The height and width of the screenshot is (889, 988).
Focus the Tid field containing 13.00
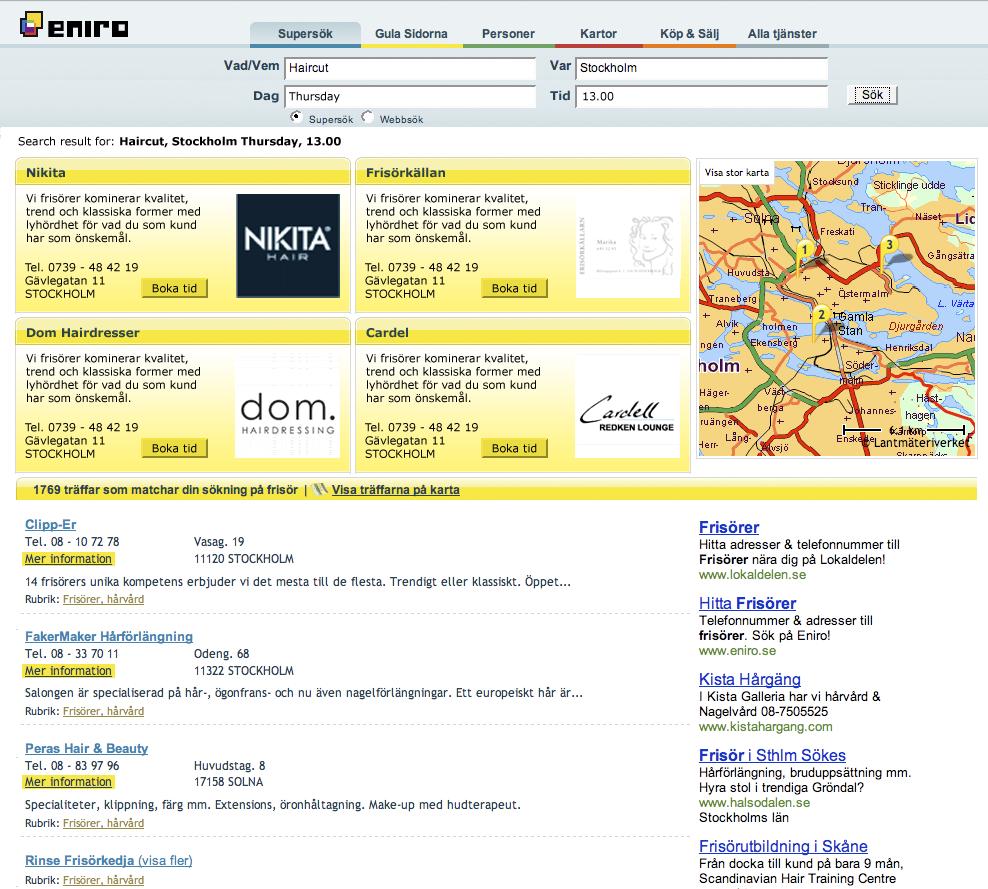(702, 96)
